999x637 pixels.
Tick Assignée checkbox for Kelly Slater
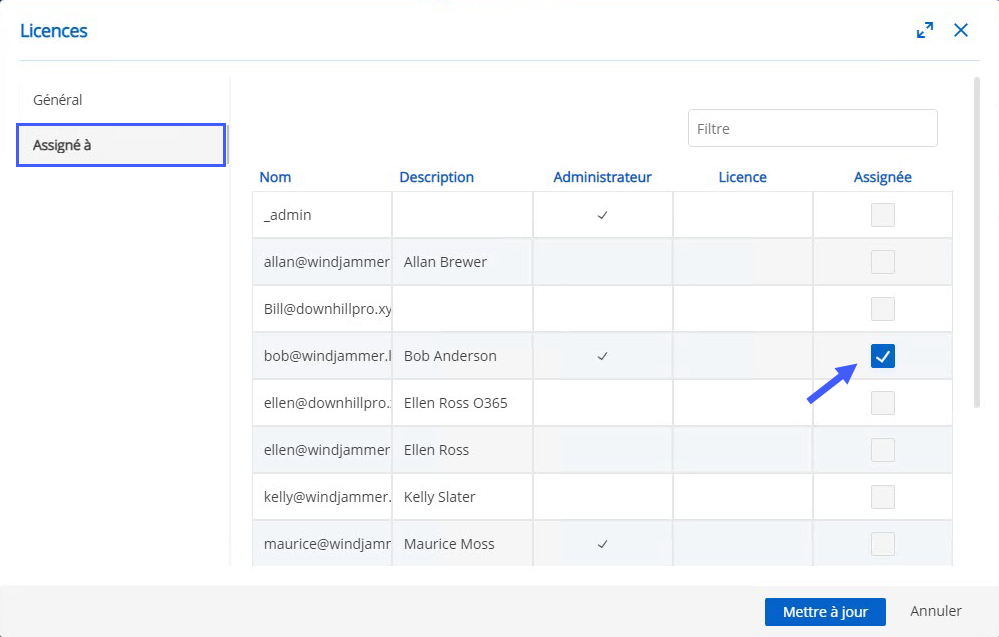882,497
